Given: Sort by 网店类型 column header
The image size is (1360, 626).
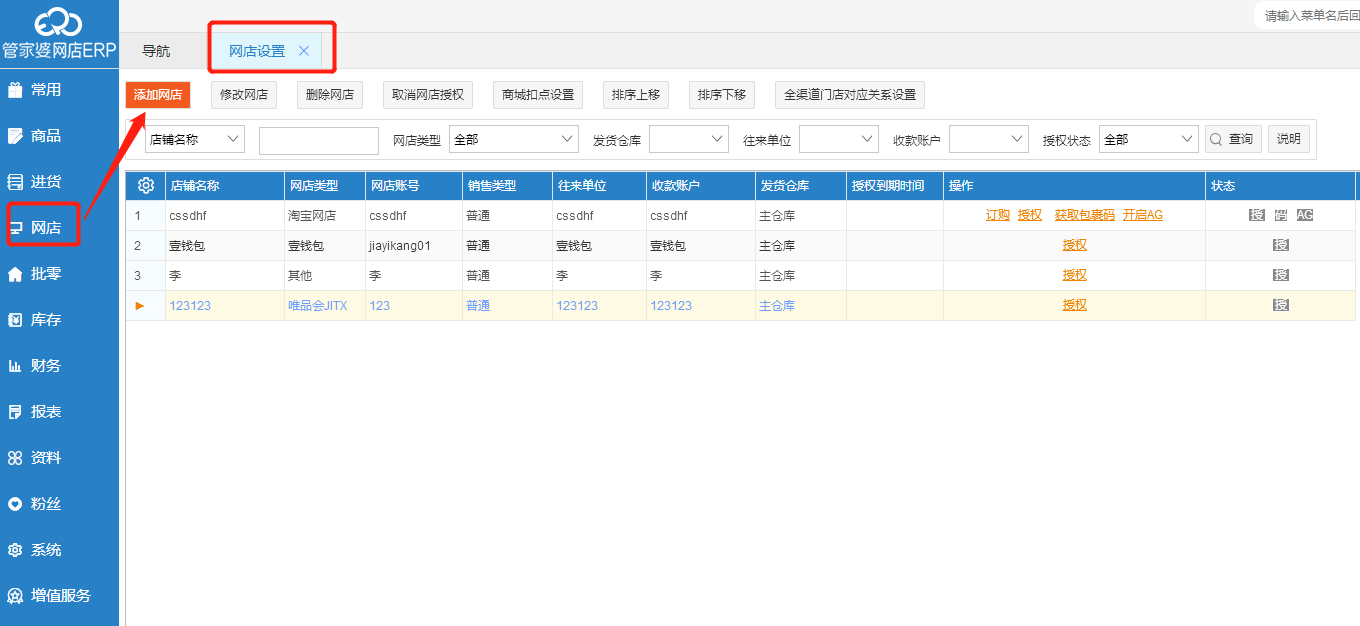Looking at the screenshot, I should pyautogui.click(x=324, y=186).
